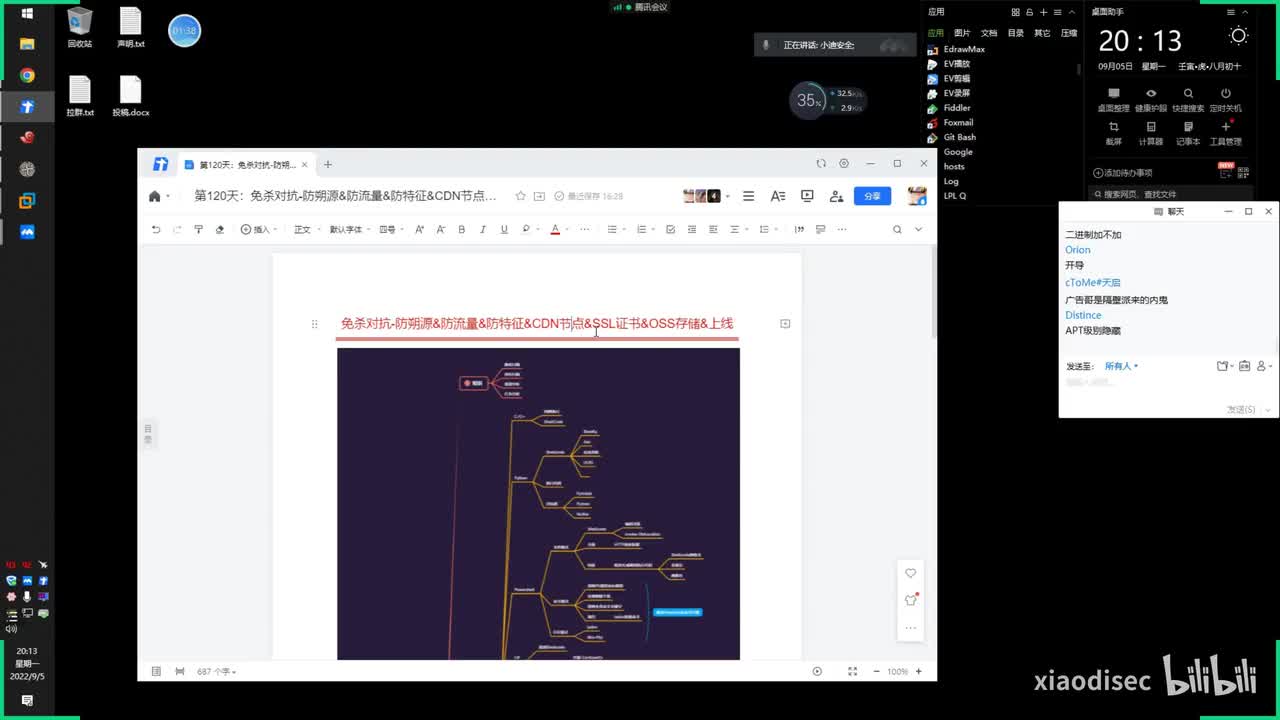Switch to the 目录 tab in app panel
Viewport: 1280px width, 720px height.
coord(1016,33)
